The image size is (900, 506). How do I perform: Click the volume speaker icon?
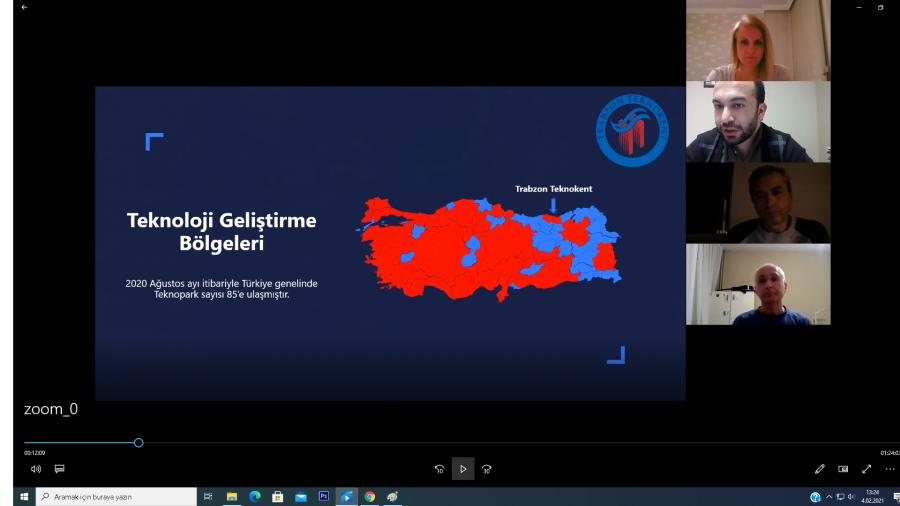[x=36, y=468]
